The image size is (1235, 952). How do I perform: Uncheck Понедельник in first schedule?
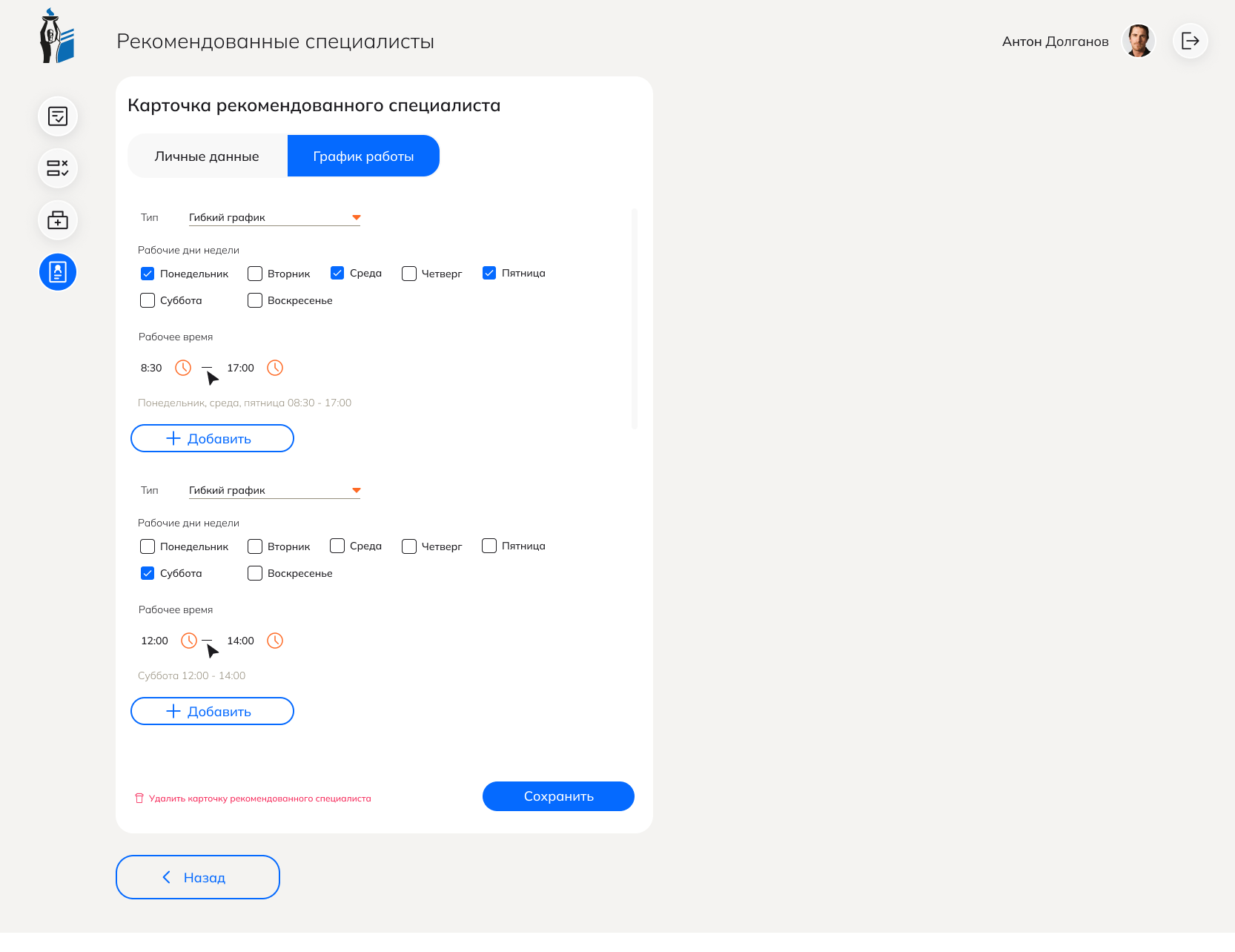point(148,274)
